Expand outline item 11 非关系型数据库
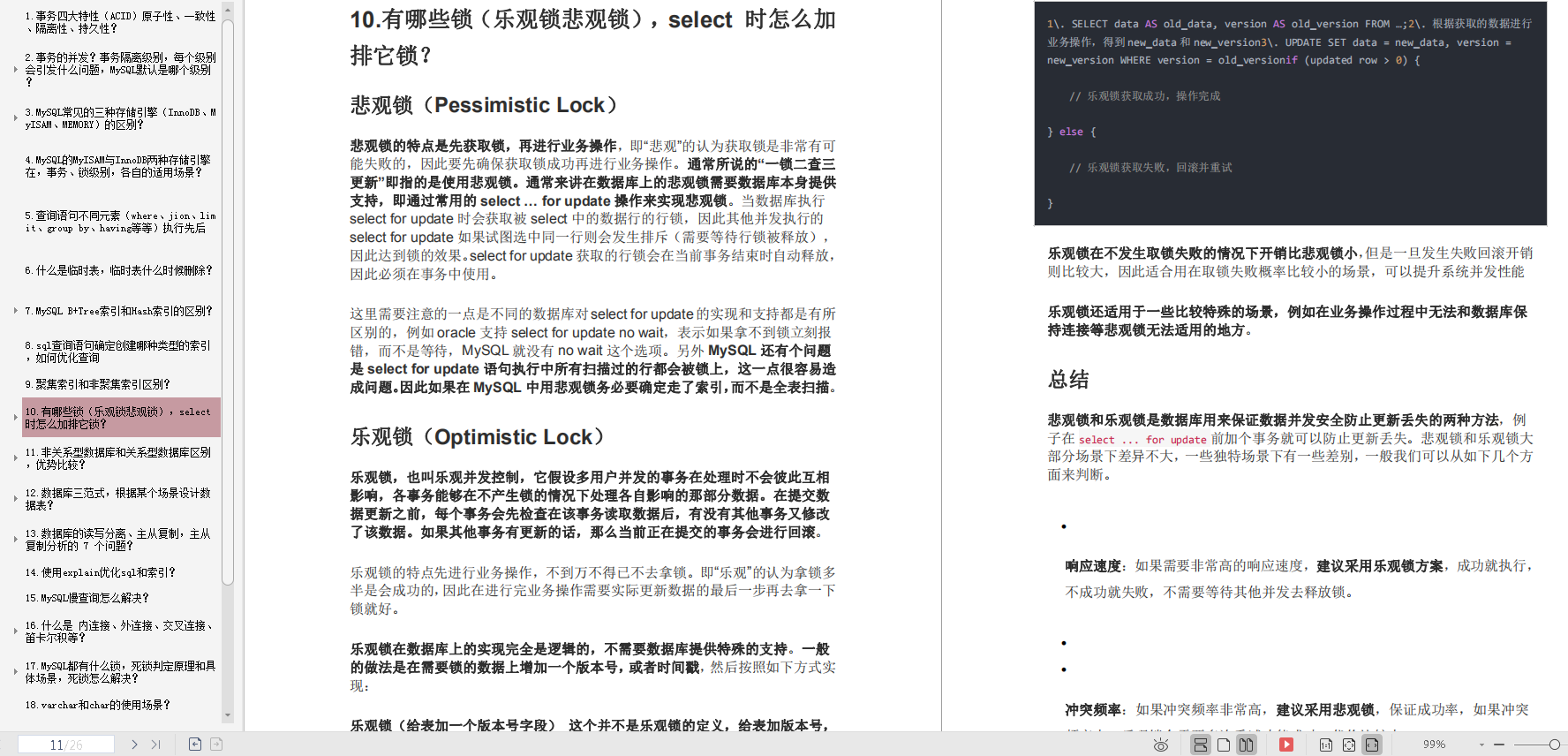The width and height of the screenshot is (1568, 756). [16, 457]
